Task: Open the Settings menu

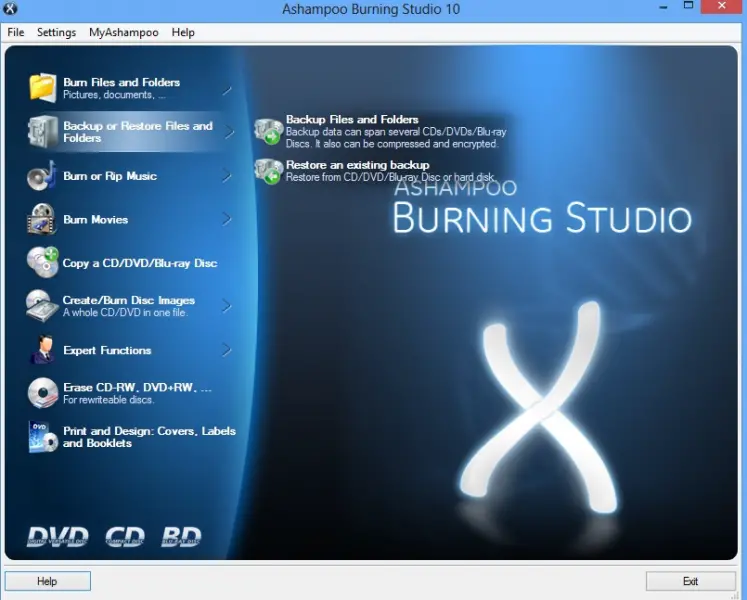Action: click(x=56, y=32)
